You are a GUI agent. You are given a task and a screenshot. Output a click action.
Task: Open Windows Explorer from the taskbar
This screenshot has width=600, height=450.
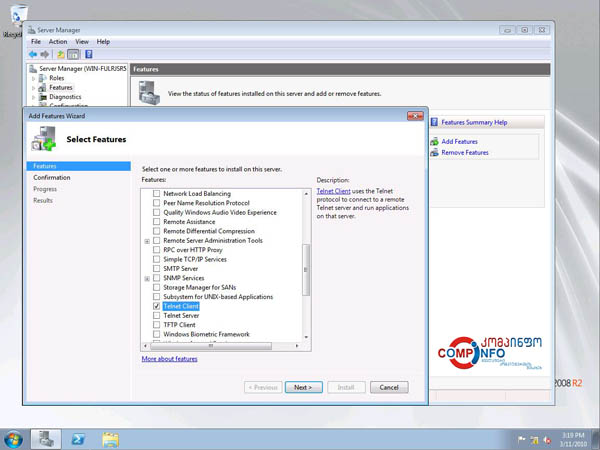point(110,439)
